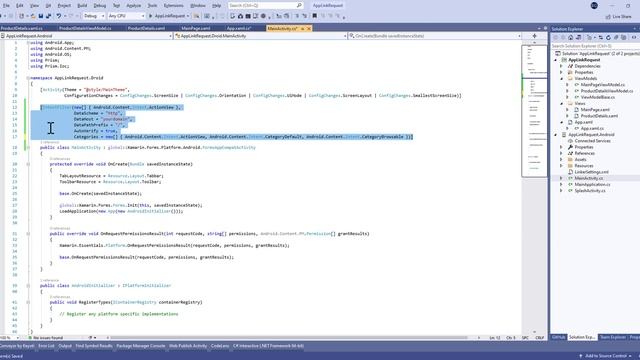Select LinkerSettings.xml in Solution Explorer

[x=591, y=172]
